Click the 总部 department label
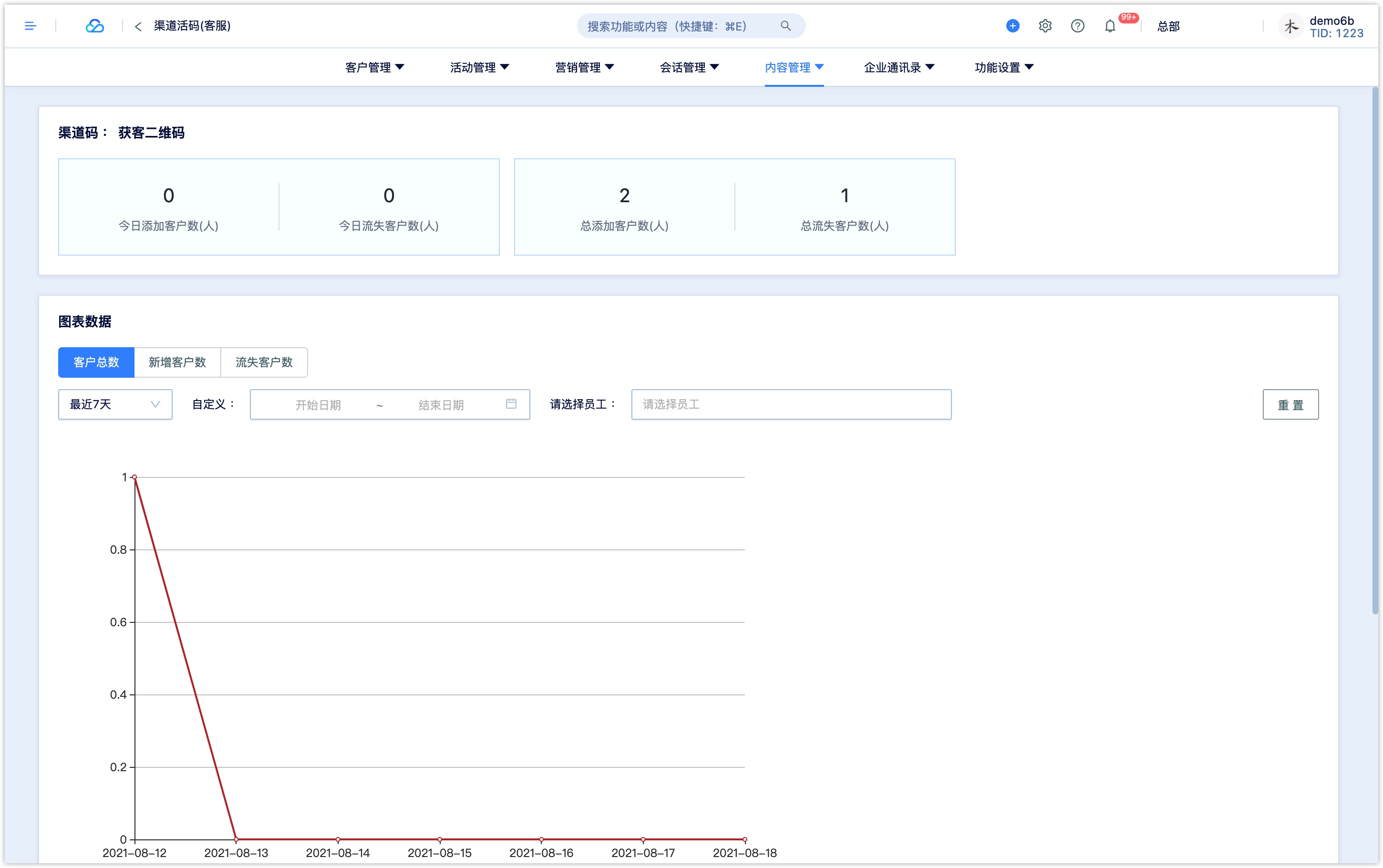1383x868 pixels. [1168, 26]
